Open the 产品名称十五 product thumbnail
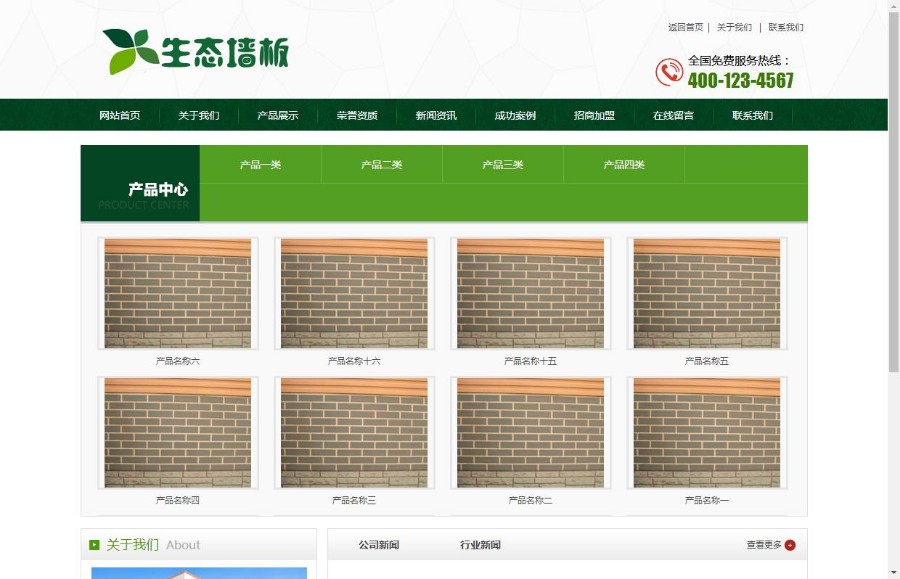This screenshot has width=900, height=579. (x=530, y=293)
